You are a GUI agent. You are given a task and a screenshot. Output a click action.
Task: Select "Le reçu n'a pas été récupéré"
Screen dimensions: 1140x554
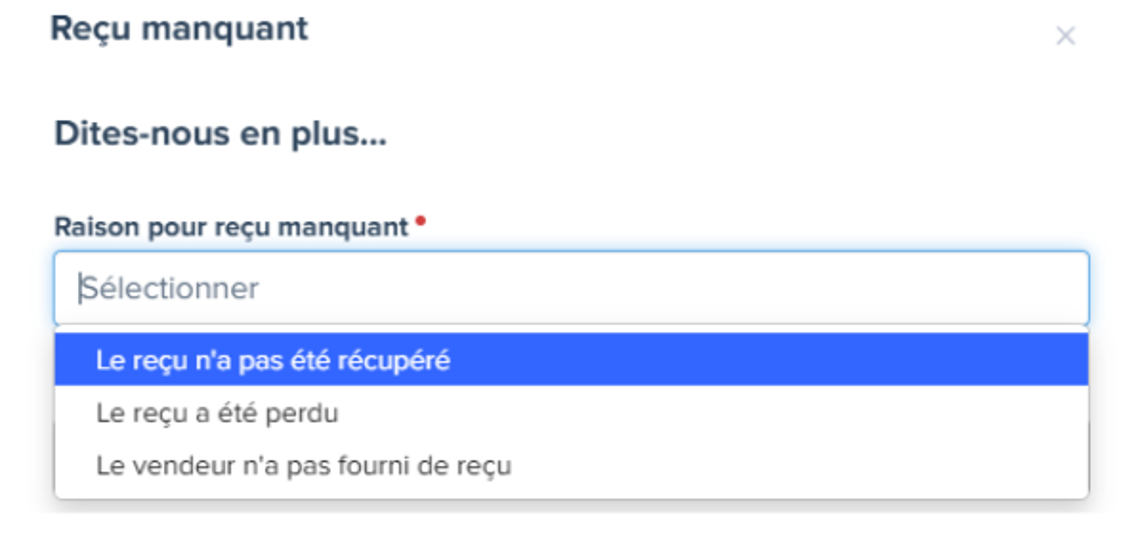(272, 360)
